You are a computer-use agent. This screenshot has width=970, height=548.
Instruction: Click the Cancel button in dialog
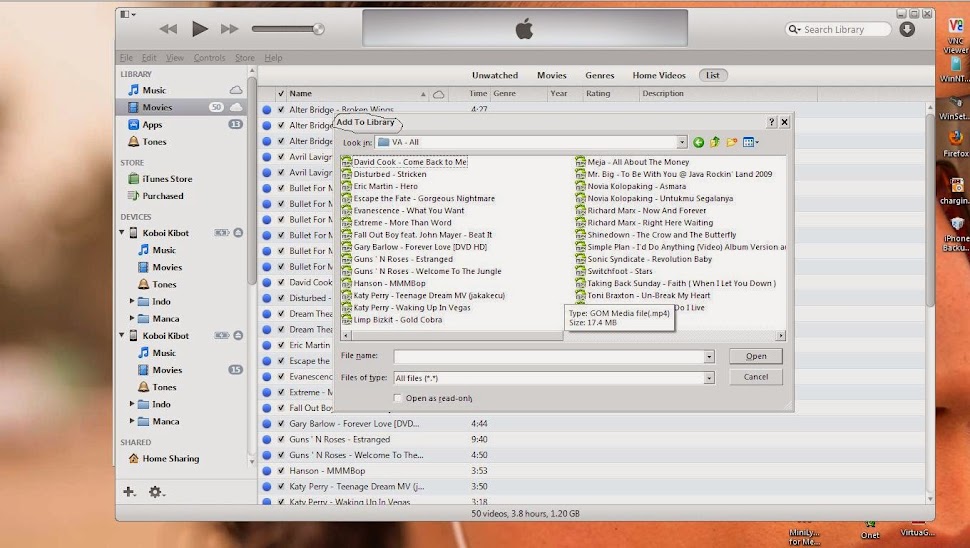756,377
